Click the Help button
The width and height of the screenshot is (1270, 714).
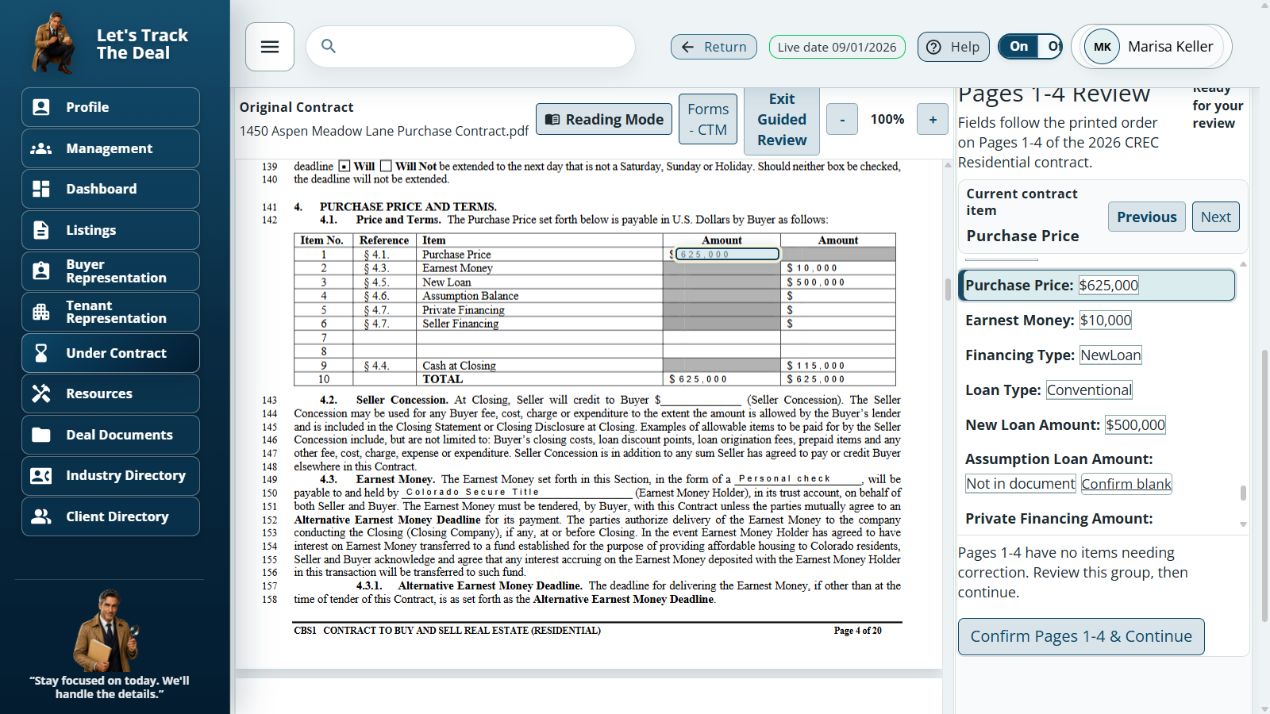(x=953, y=47)
